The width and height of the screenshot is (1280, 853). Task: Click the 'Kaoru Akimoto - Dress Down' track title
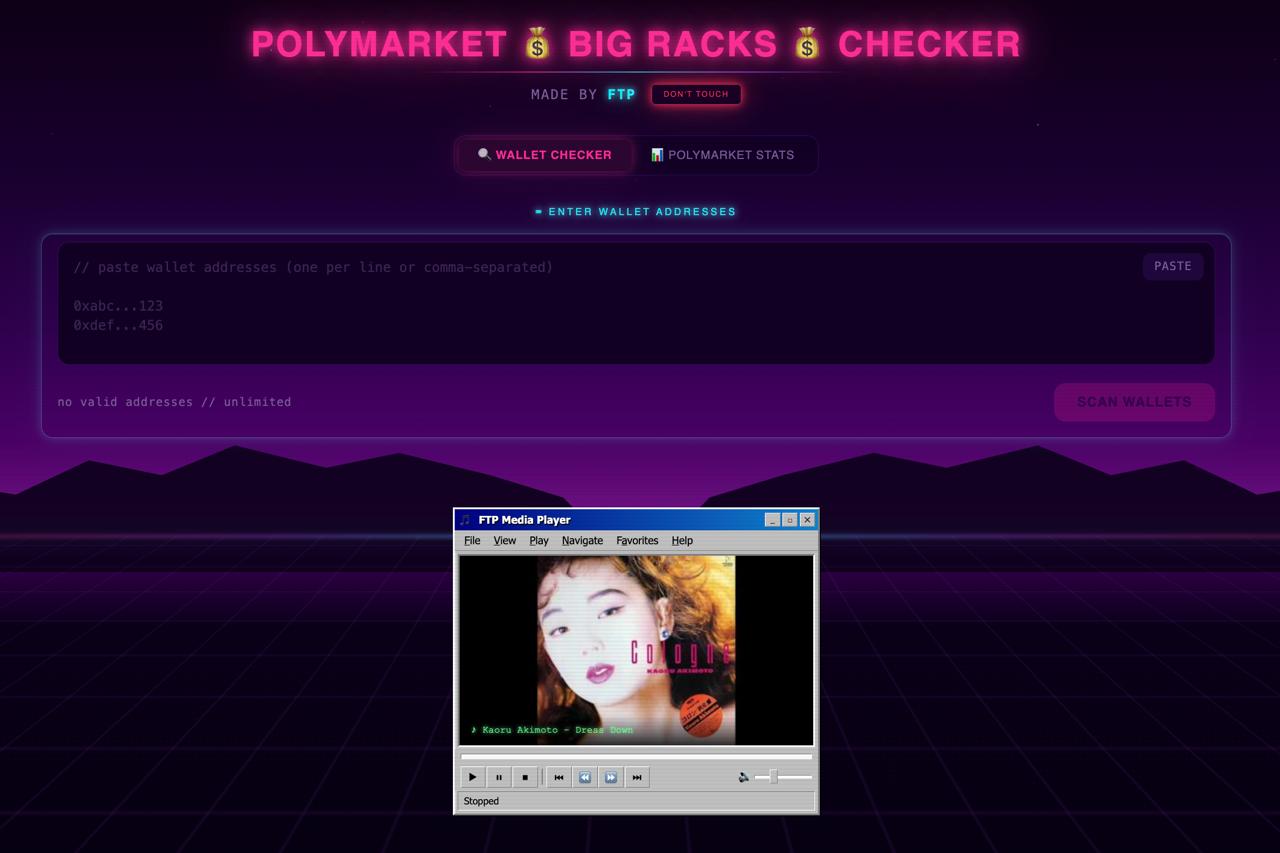552,730
